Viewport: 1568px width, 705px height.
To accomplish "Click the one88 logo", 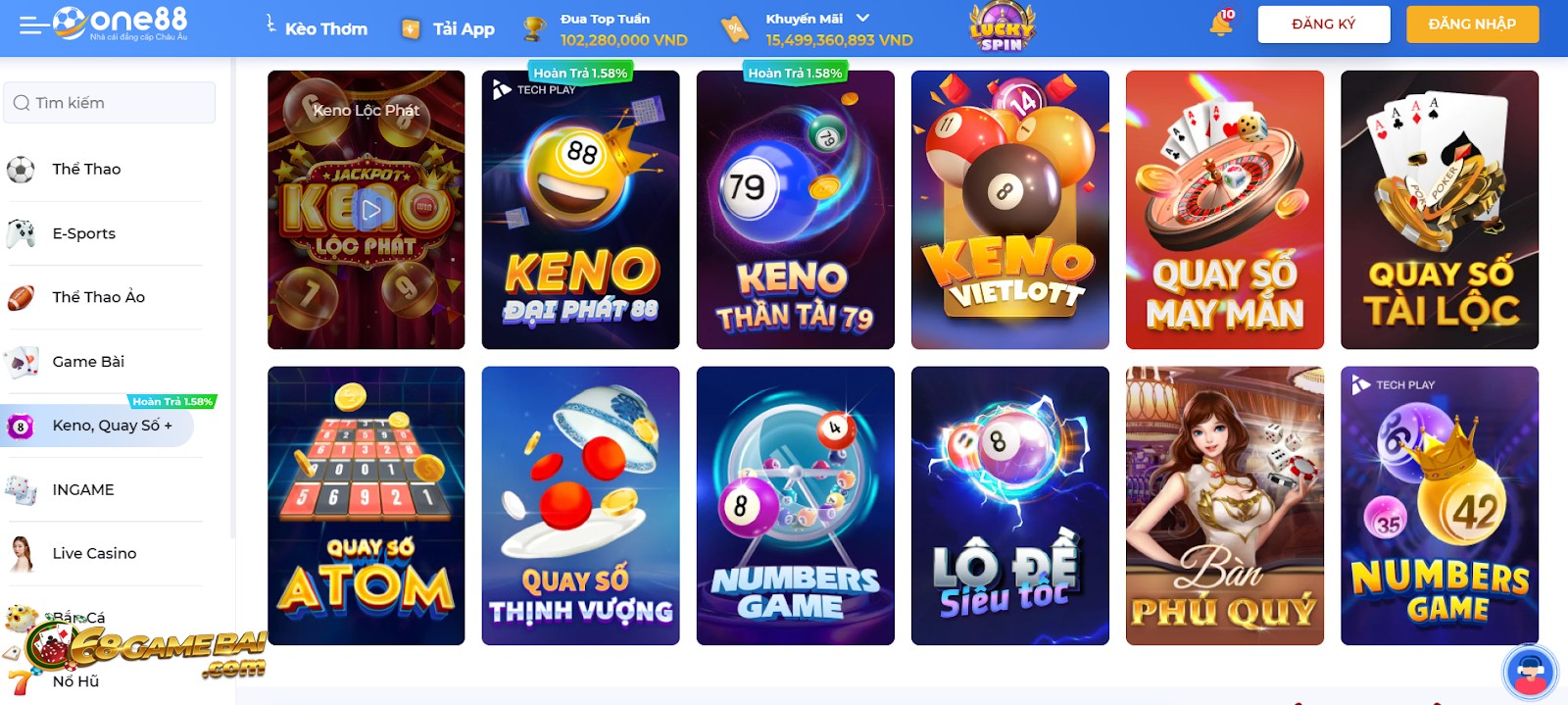I will pyautogui.click(x=121, y=24).
